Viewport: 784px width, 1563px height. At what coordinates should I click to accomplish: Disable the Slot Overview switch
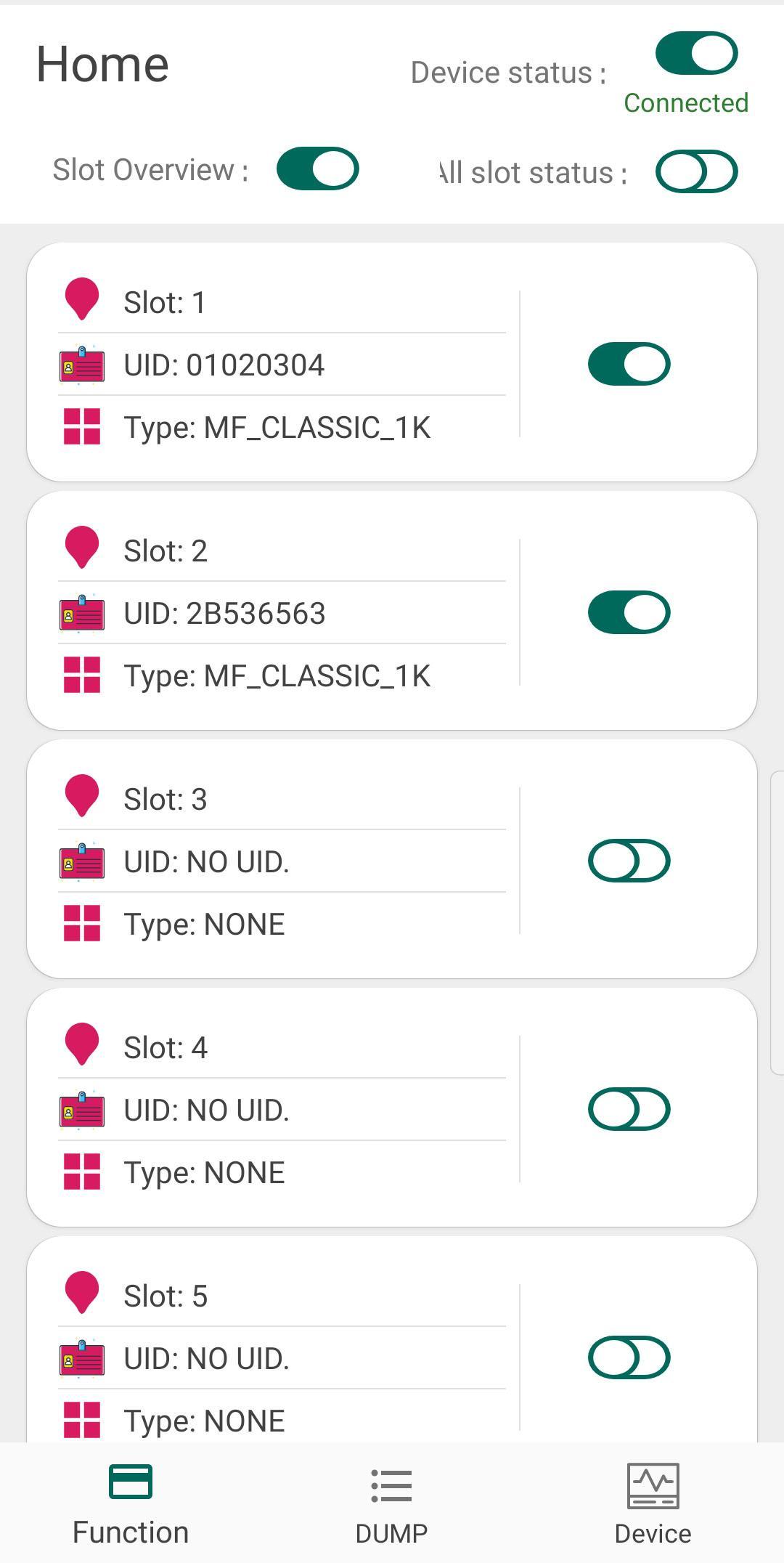[318, 169]
